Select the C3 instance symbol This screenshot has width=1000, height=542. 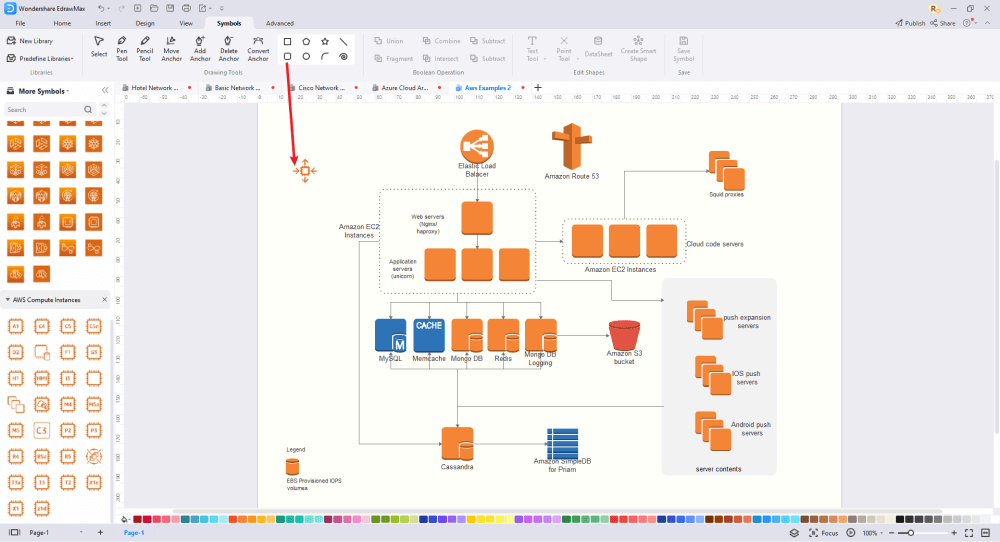[x=41, y=430]
